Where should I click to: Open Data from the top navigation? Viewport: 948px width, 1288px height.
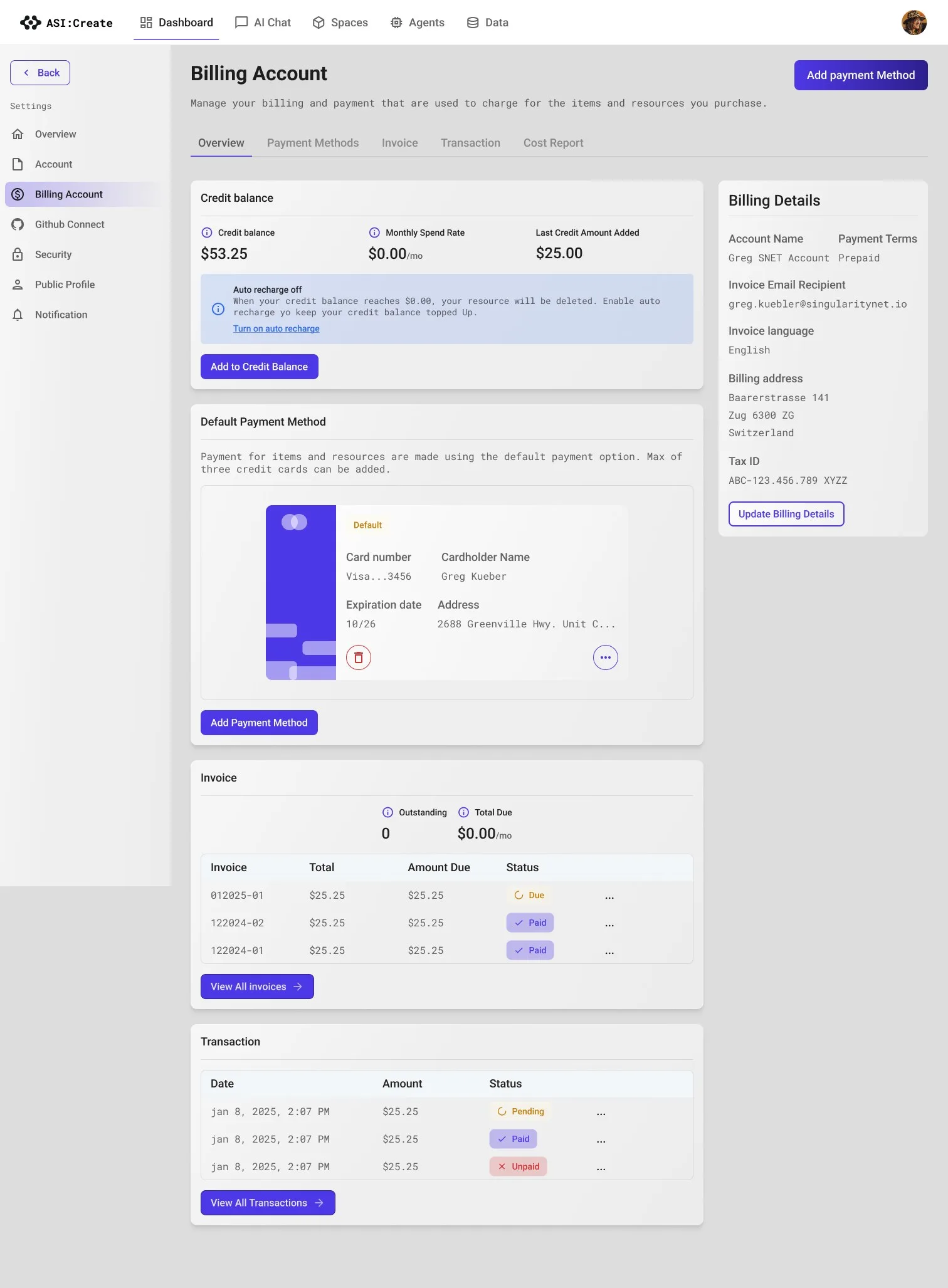coord(487,23)
